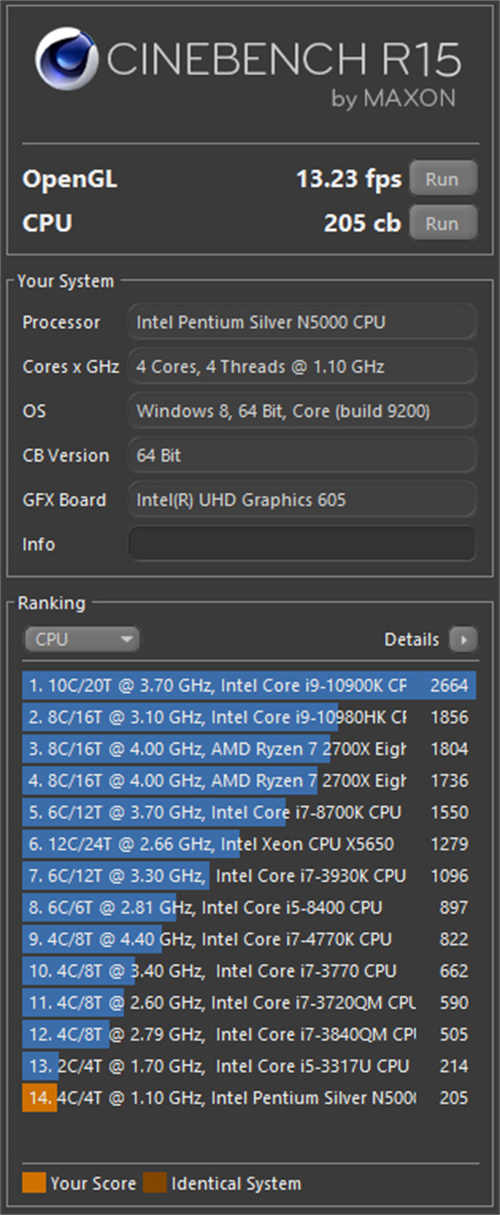Image resolution: width=500 pixels, height=1215 pixels.
Task: Select ranking row Intel Core i7-3770
Action: point(249,970)
